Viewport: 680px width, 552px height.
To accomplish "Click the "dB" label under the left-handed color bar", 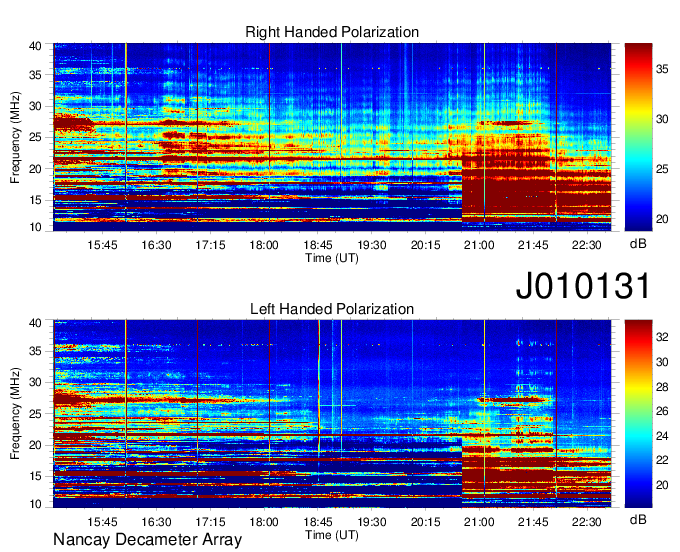I will coord(638,519).
